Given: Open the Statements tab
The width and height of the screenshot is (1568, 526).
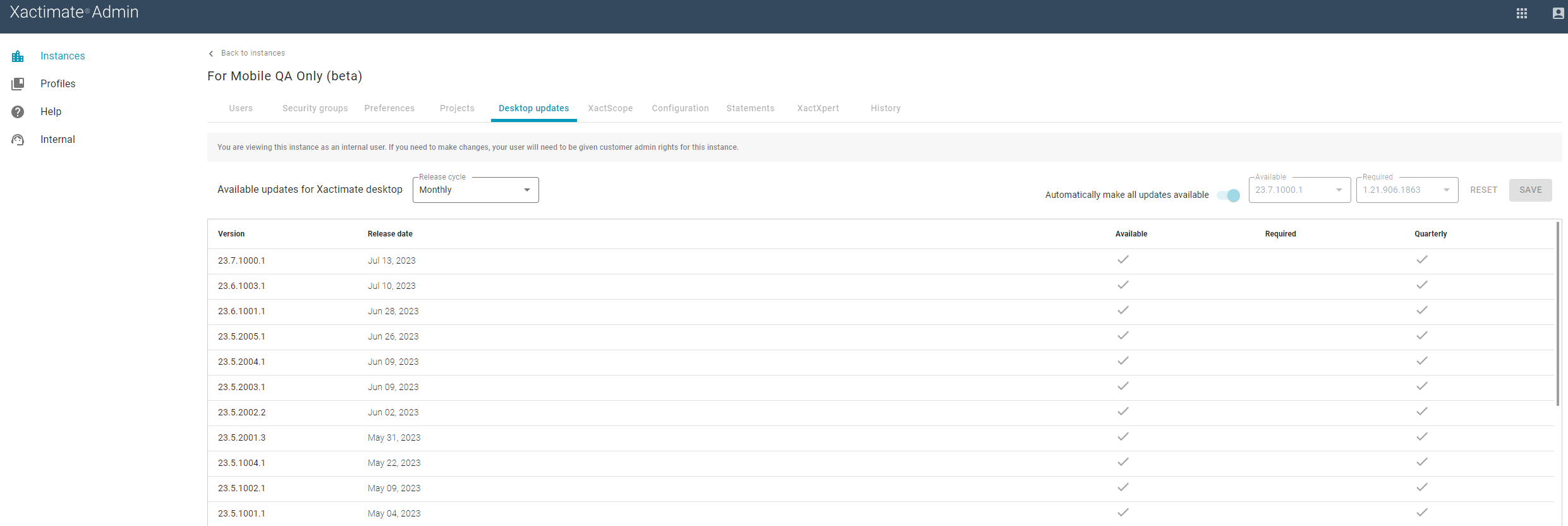Looking at the screenshot, I should (750, 108).
